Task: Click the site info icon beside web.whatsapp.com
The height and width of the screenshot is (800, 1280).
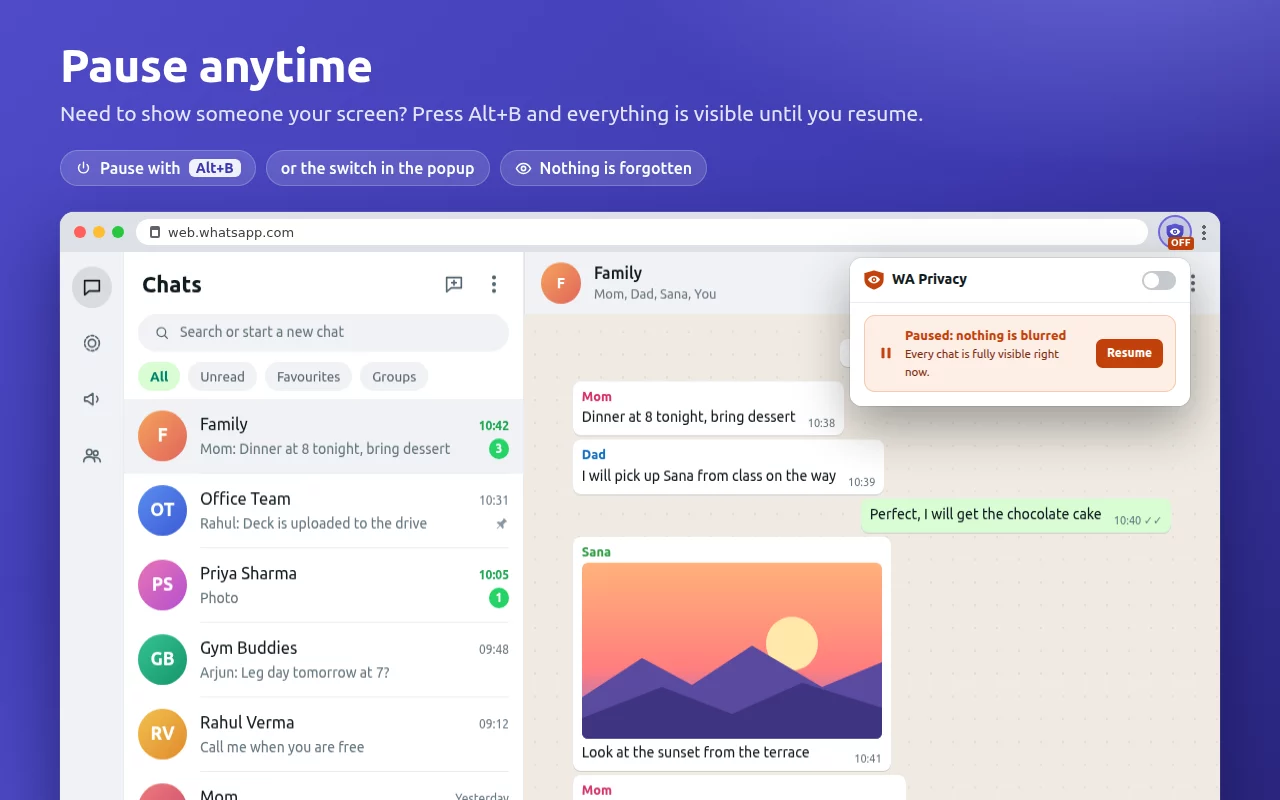Action: point(154,232)
